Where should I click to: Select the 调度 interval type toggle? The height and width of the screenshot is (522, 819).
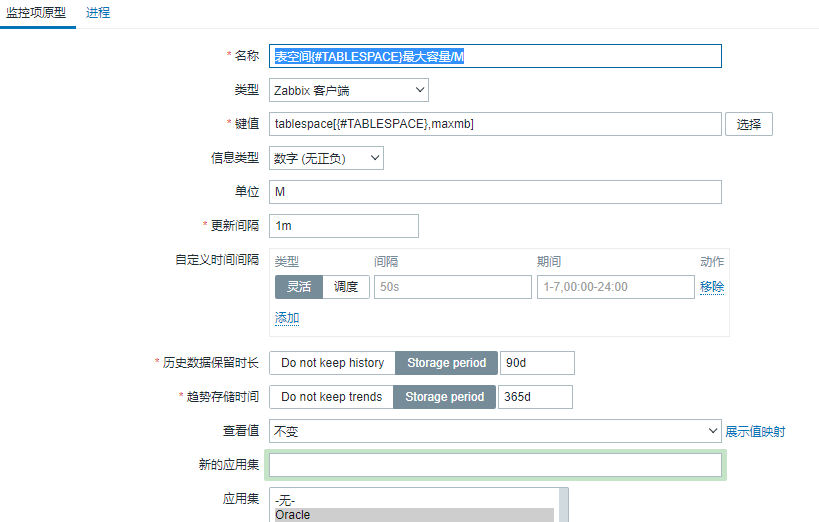click(346, 287)
